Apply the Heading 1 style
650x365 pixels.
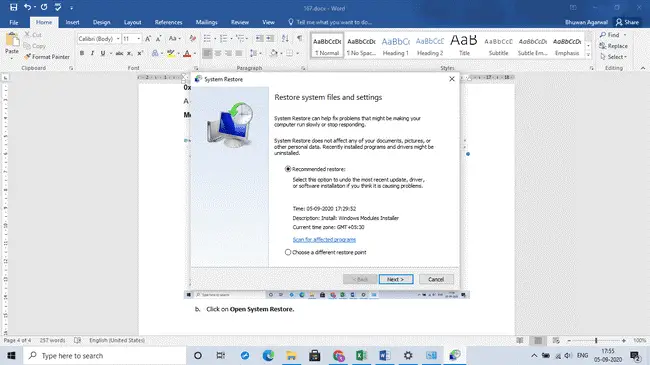tap(395, 46)
